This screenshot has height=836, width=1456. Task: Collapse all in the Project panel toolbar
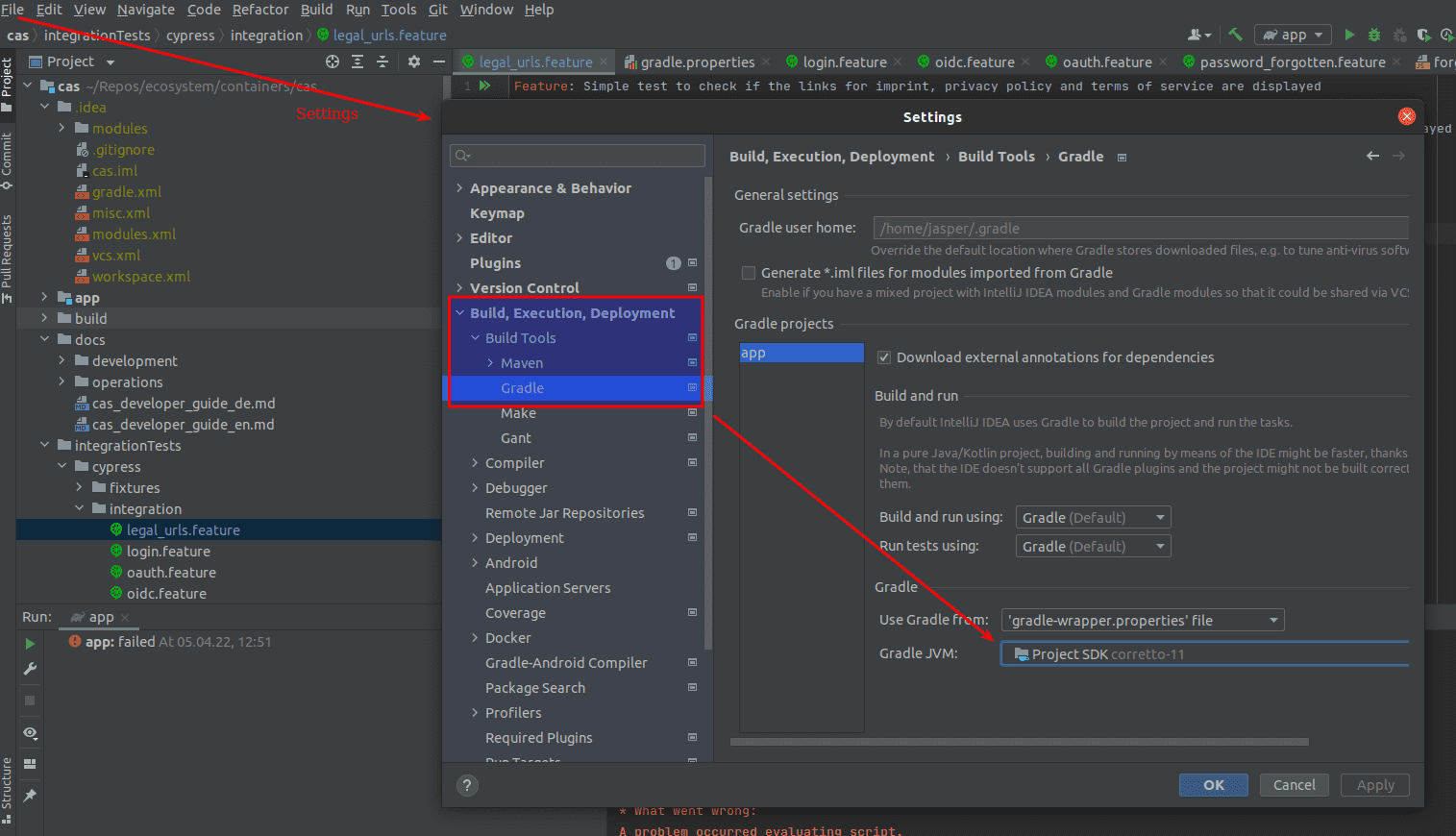383,61
